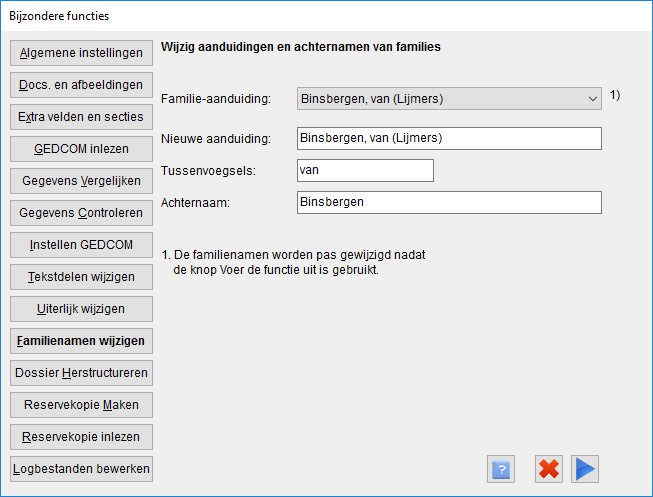The image size is (653, 497).
Task: Click Reservekopie Maken button
Action: tap(81, 405)
